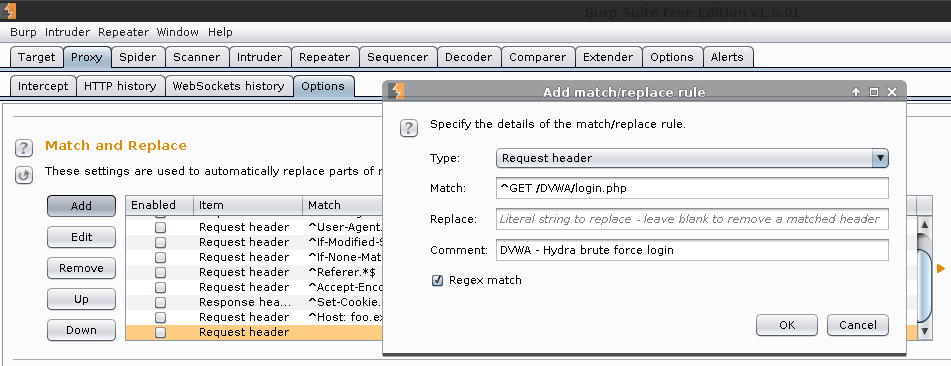Uncheck the Regex match checkbox
The width and height of the screenshot is (951, 366).
[x=437, y=280]
